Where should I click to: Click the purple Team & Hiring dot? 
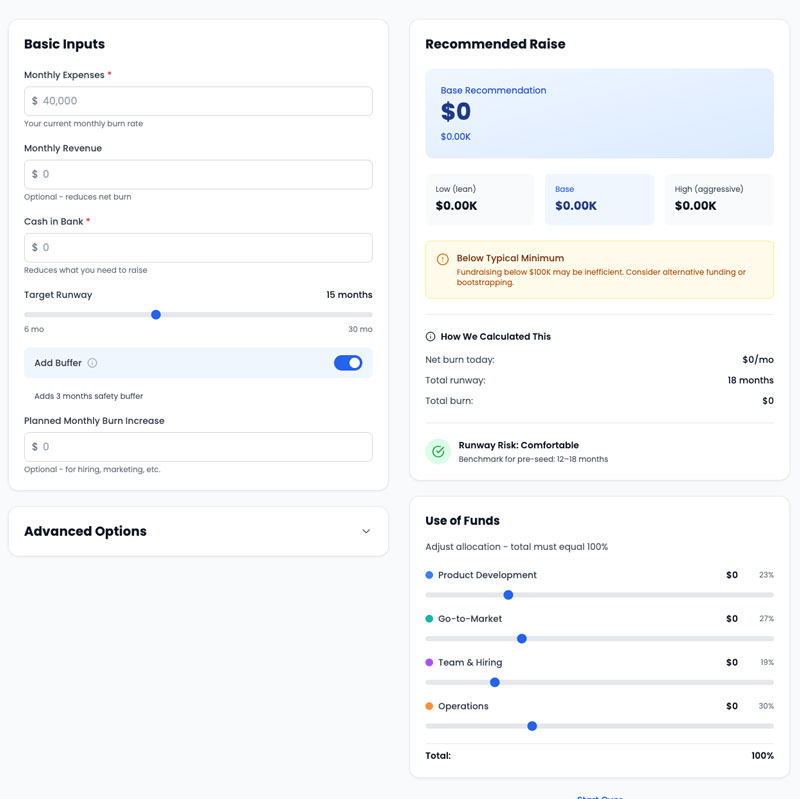click(429, 662)
